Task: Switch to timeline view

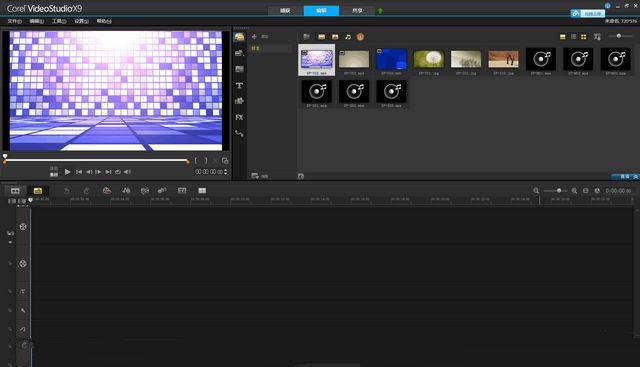Action: click(x=38, y=191)
